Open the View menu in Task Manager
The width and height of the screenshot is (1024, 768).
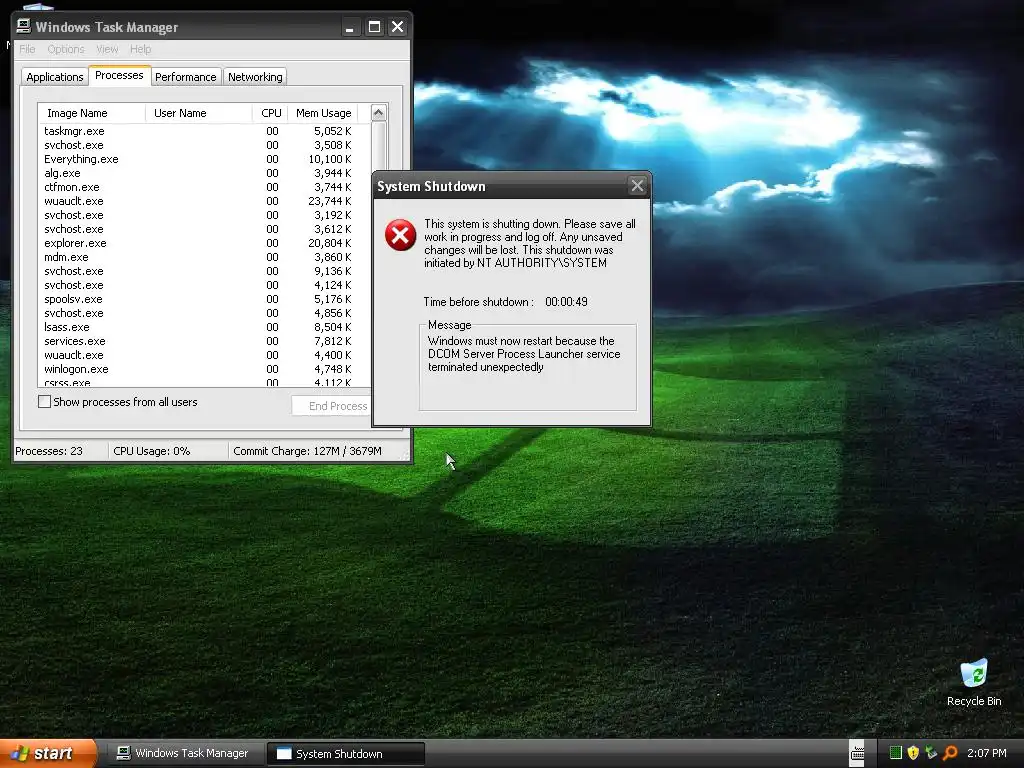point(107,49)
